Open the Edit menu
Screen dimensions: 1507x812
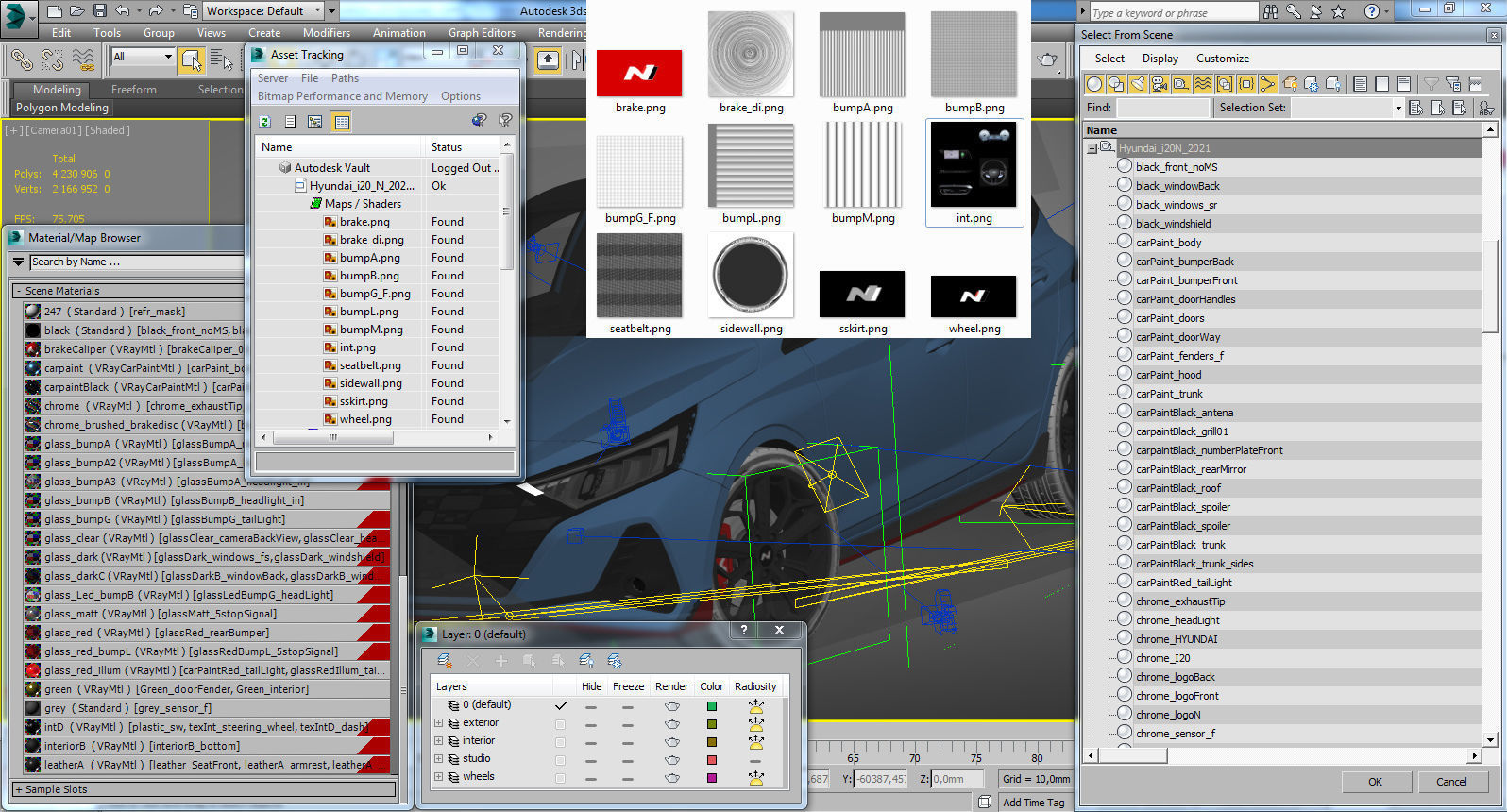(61, 32)
